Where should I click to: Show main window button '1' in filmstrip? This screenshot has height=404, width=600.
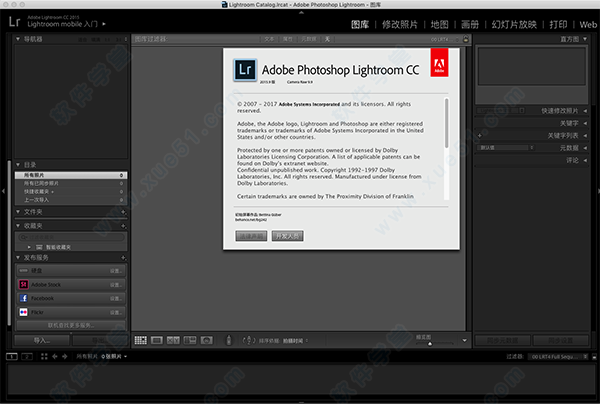click(x=12, y=357)
